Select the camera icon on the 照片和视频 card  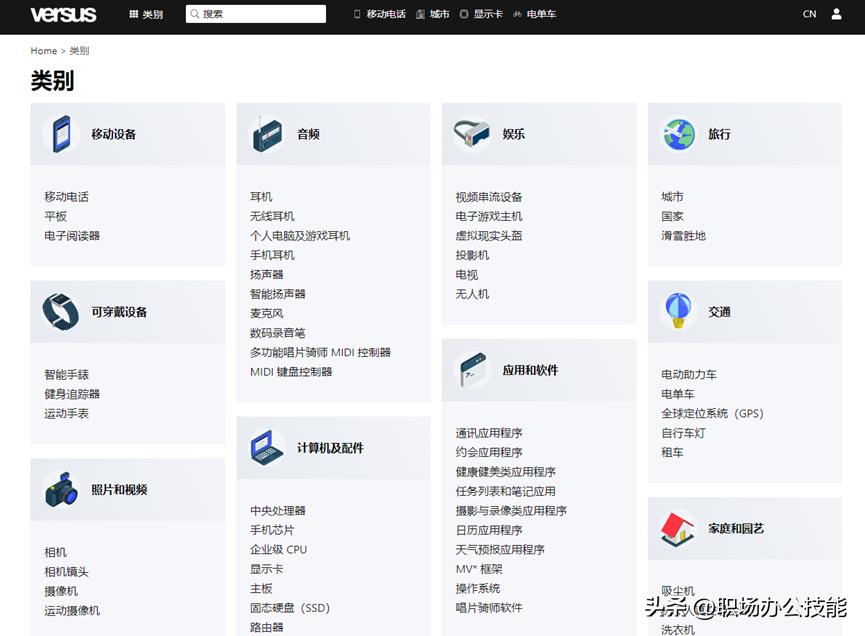(x=59, y=488)
